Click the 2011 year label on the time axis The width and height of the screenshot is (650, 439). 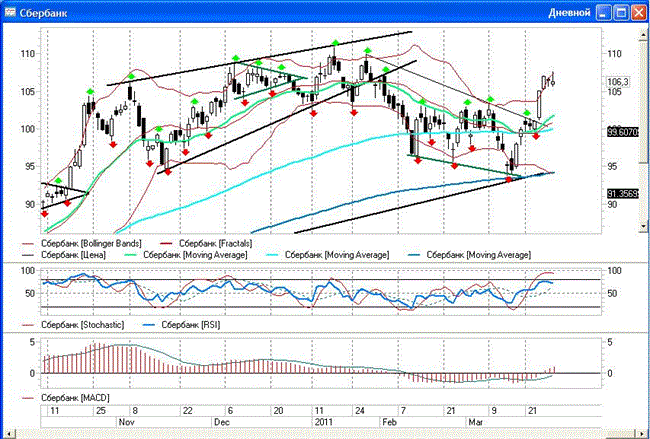tap(324, 422)
